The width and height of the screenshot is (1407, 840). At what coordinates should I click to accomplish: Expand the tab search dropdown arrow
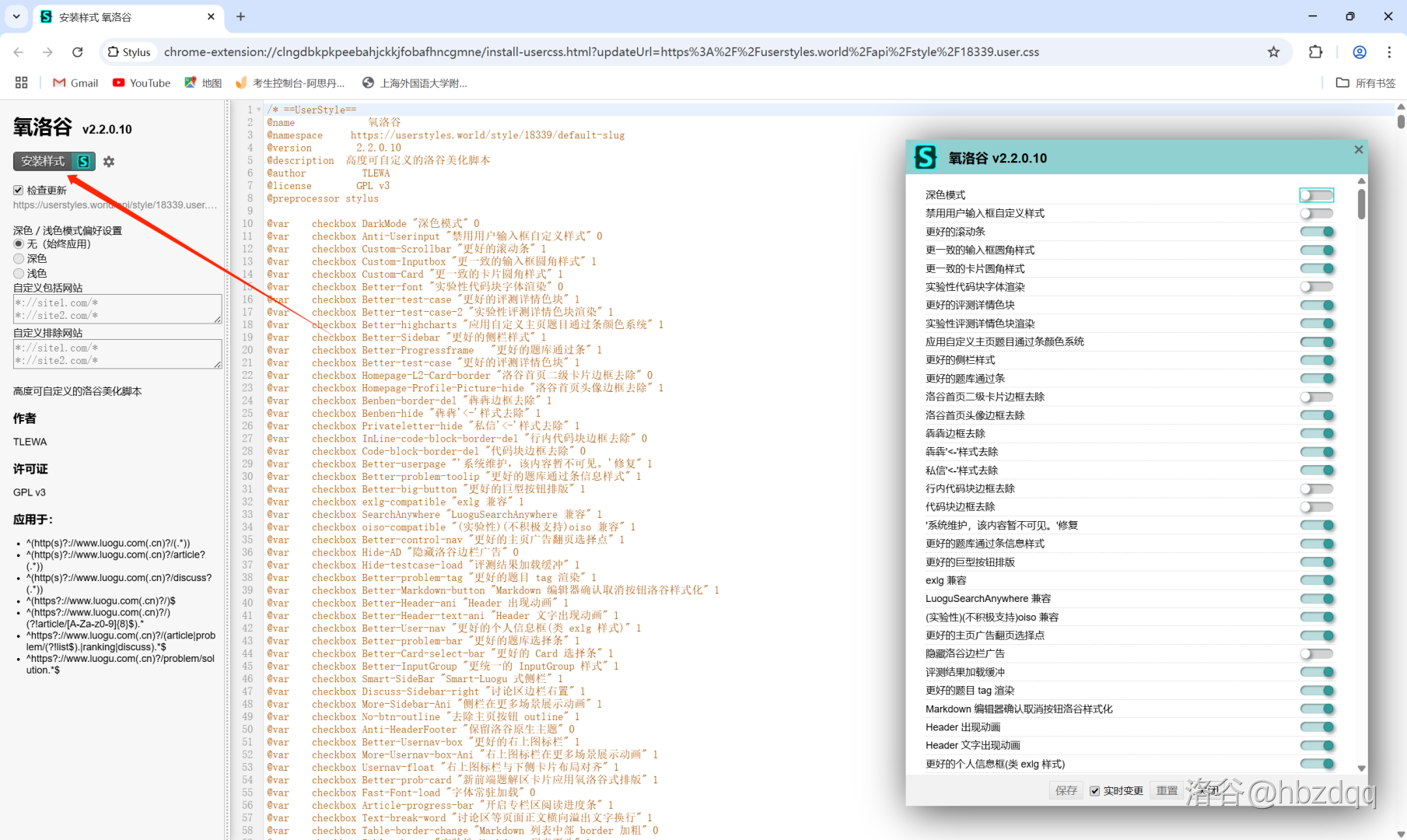pos(16,16)
